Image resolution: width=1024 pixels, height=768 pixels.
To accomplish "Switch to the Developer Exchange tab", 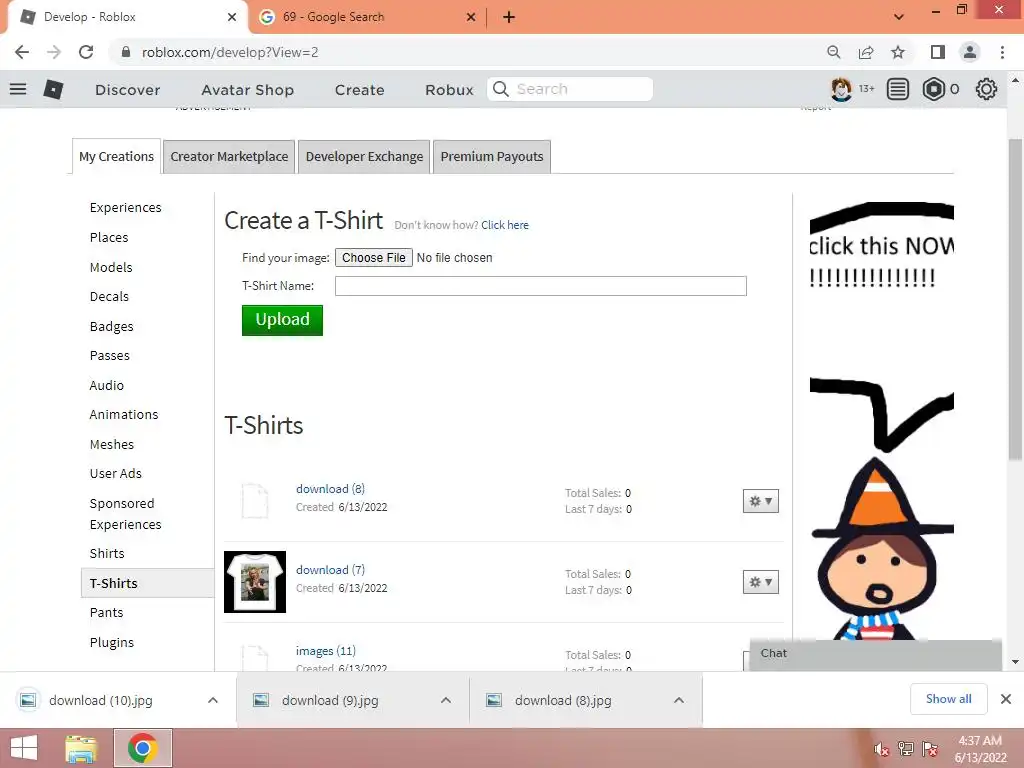I will 364,157.
